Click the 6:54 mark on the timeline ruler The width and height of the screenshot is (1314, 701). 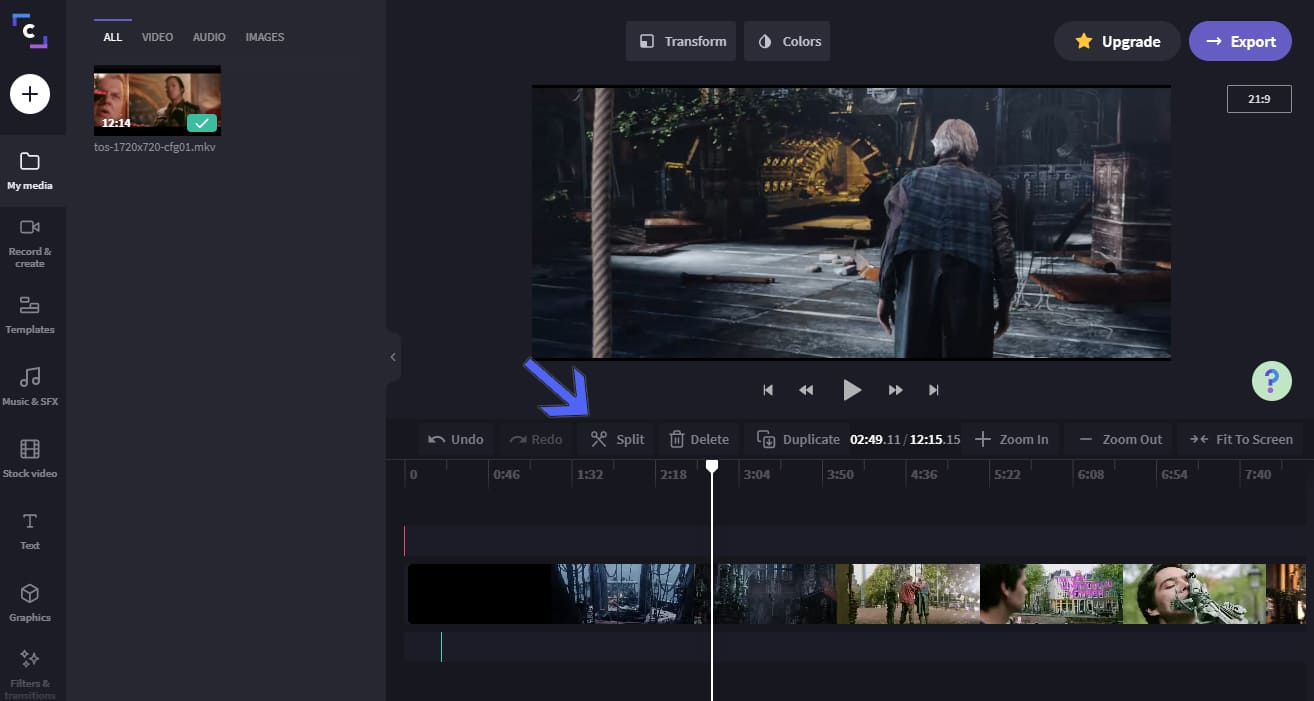(x=1174, y=474)
